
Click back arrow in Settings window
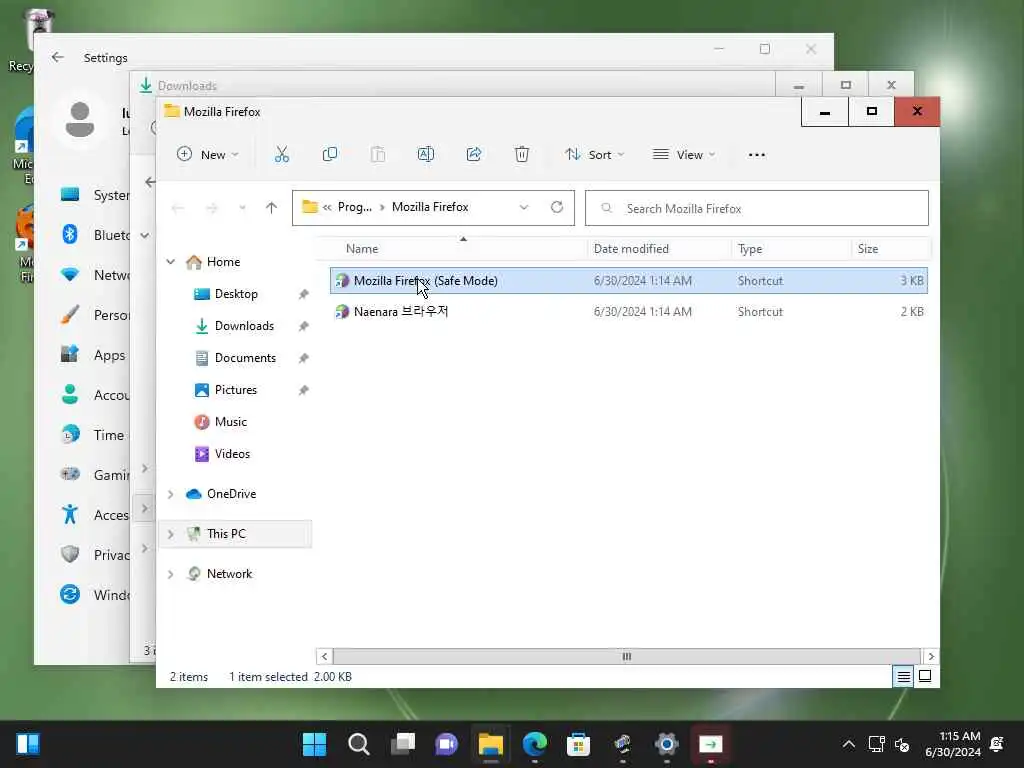58,57
